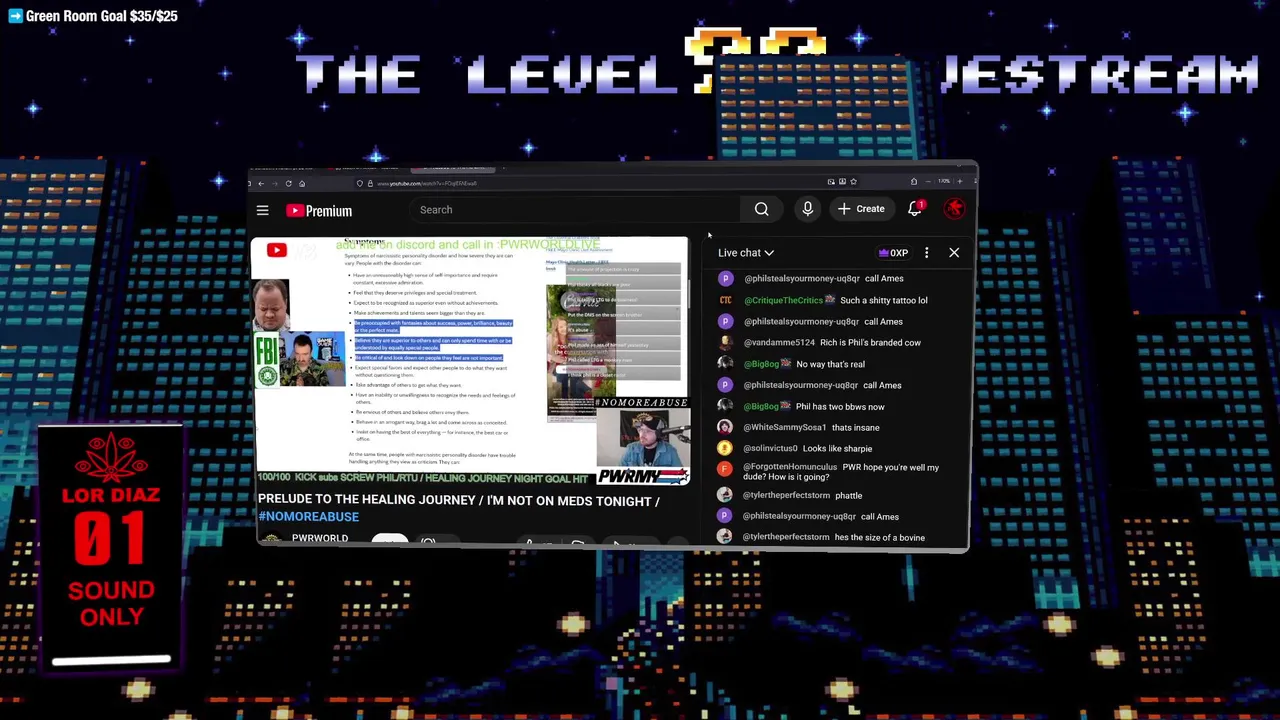Screen dimensions: 1280x720
Task: Close the live chat panel
Action: click(954, 253)
